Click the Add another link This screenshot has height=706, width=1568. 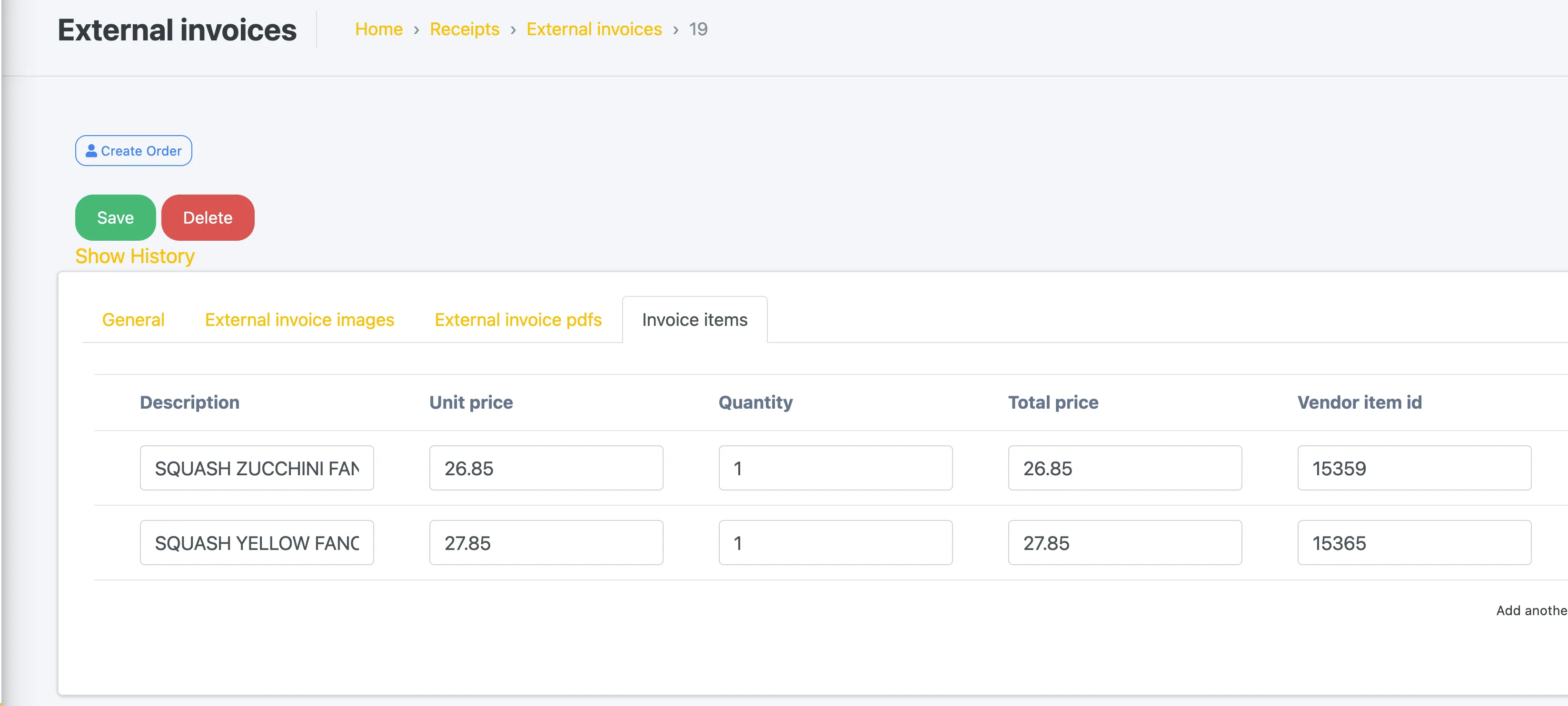point(1531,610)
